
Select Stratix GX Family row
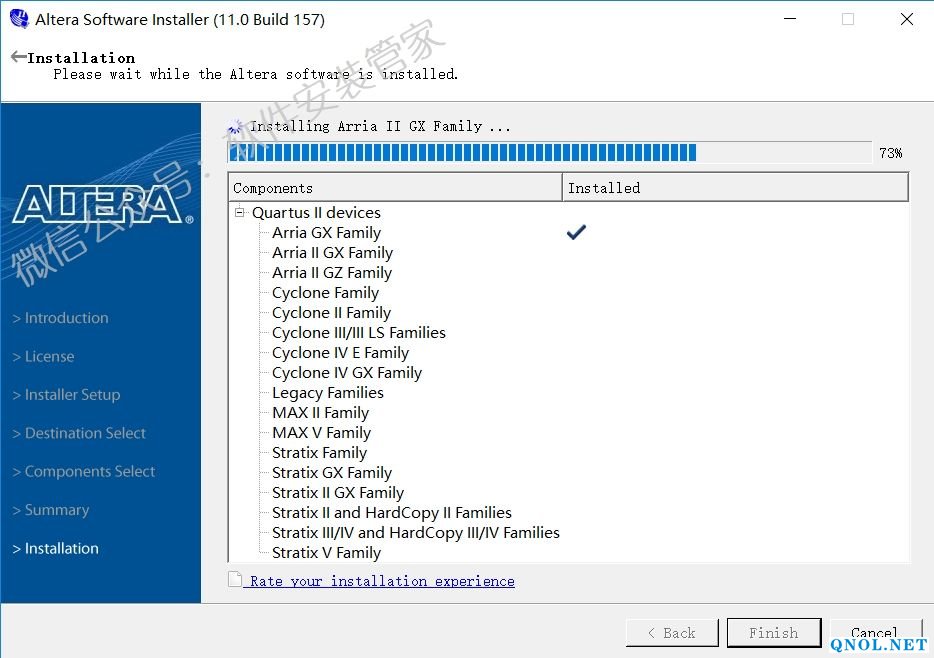pyautogui.click(x=332, y=473)
